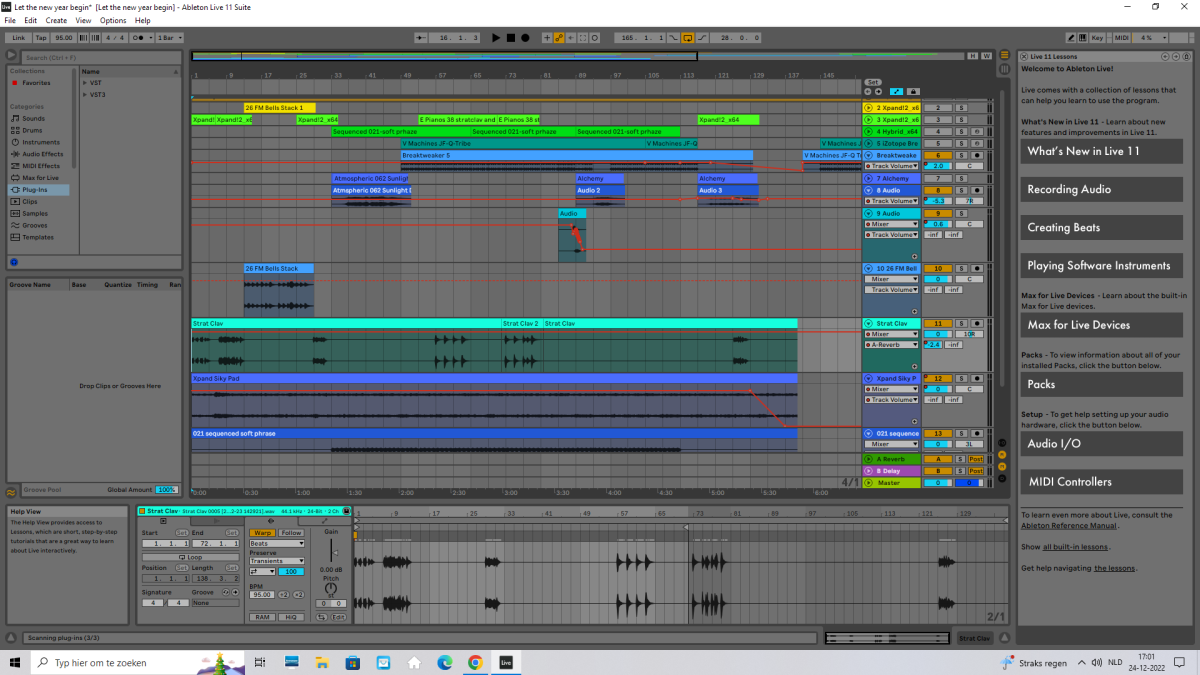Image resolution: width=1200 pixels, height=675 pixels.
Task: Toggle the computer MIDI keyboard icon
Action: point(1082,37)
